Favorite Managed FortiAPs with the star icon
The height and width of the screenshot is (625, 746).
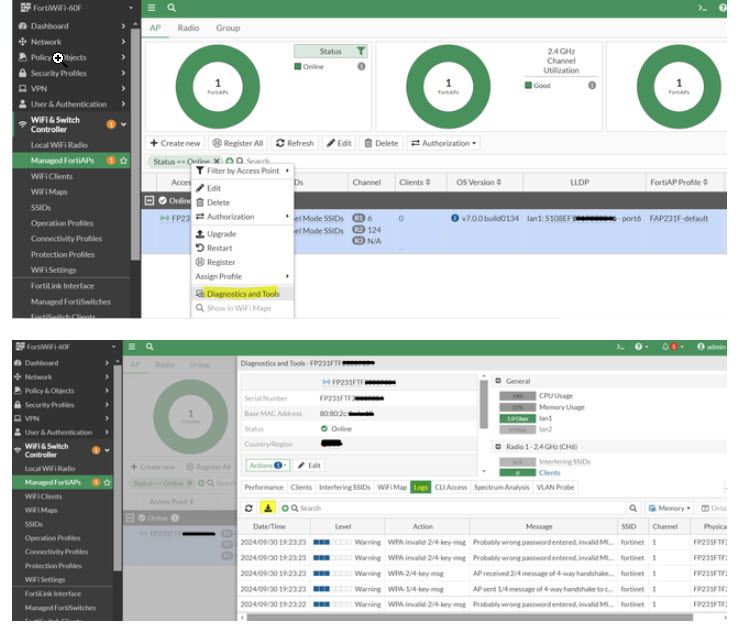click(x=124, y=161)
